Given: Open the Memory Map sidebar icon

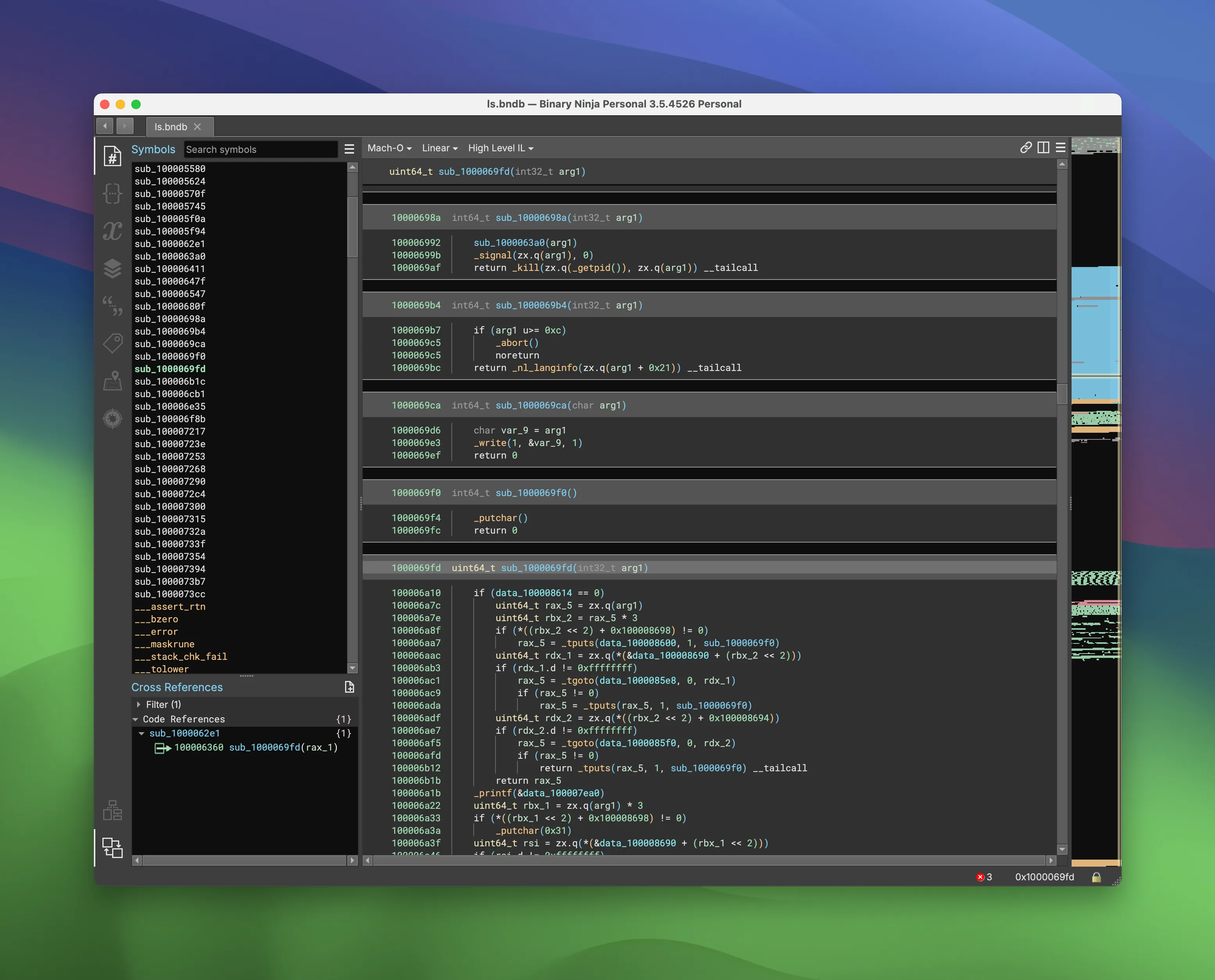Looking at the screenshot, I should (x=112, y=380).
